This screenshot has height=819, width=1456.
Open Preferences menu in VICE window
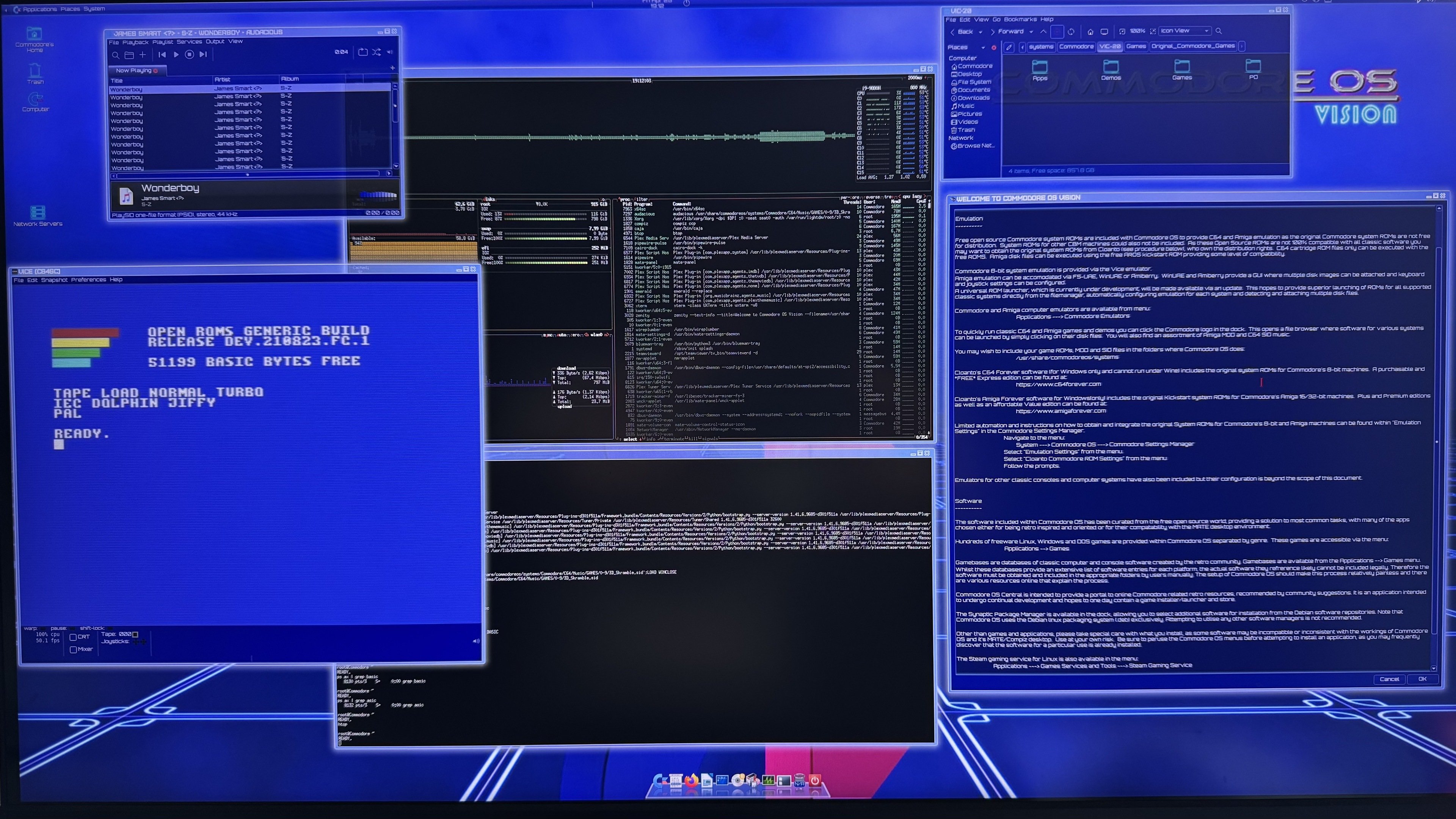point(88,280)
